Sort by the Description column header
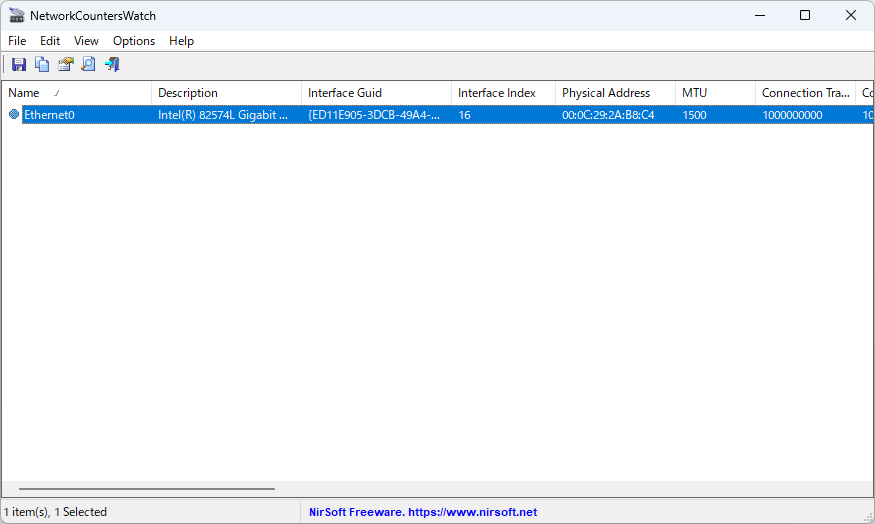 click(227, 93)
